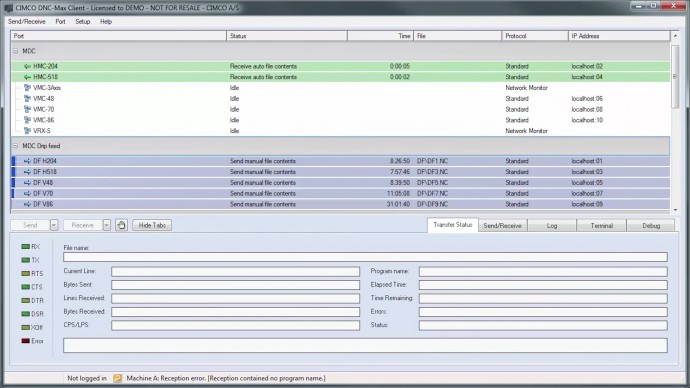
Task: Open the Send/Receive menu
Action: point(26,22)
